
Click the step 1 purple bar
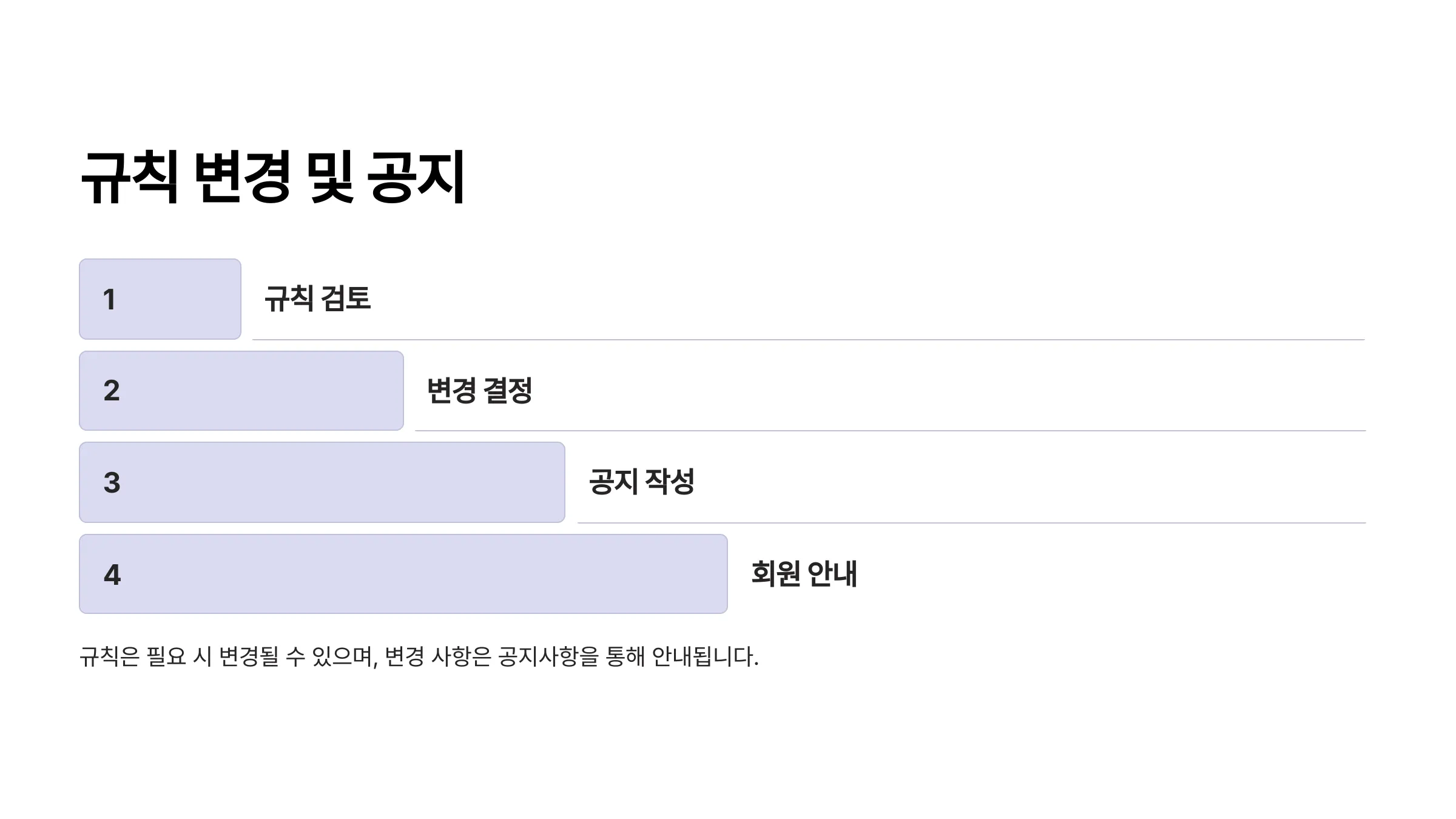[160, 299]
